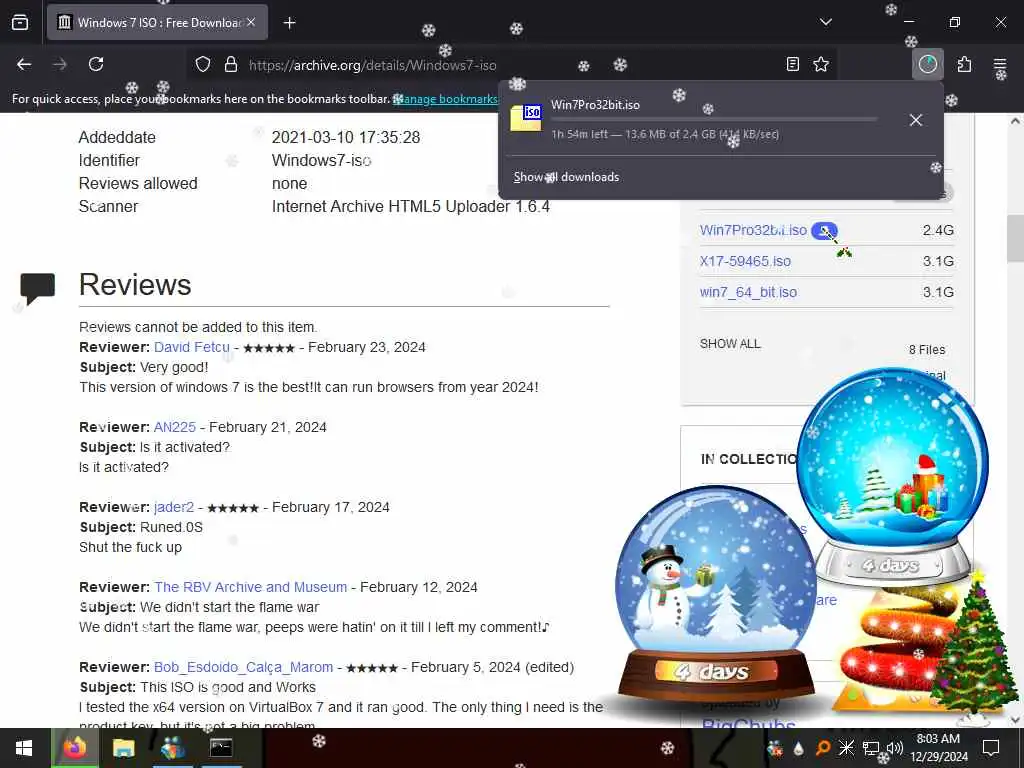Expand the list all tabs chevron
This screenshot has width=1024, height=768.
point(825,22)
